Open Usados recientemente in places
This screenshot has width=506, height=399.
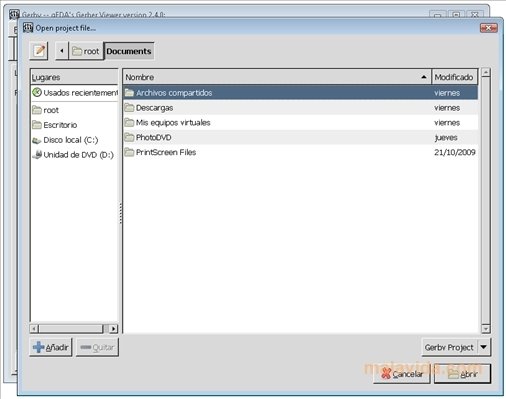click(x=74, y=93)
